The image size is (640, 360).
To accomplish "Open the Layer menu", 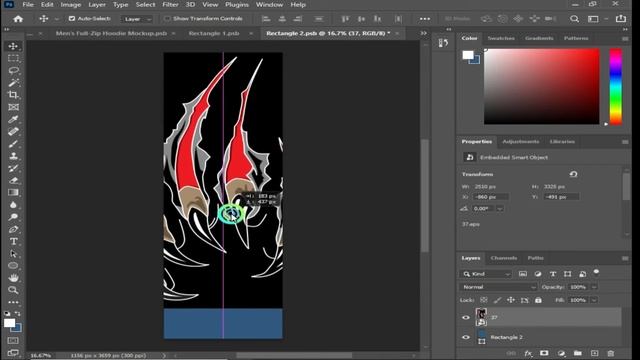I will point(97,4).
